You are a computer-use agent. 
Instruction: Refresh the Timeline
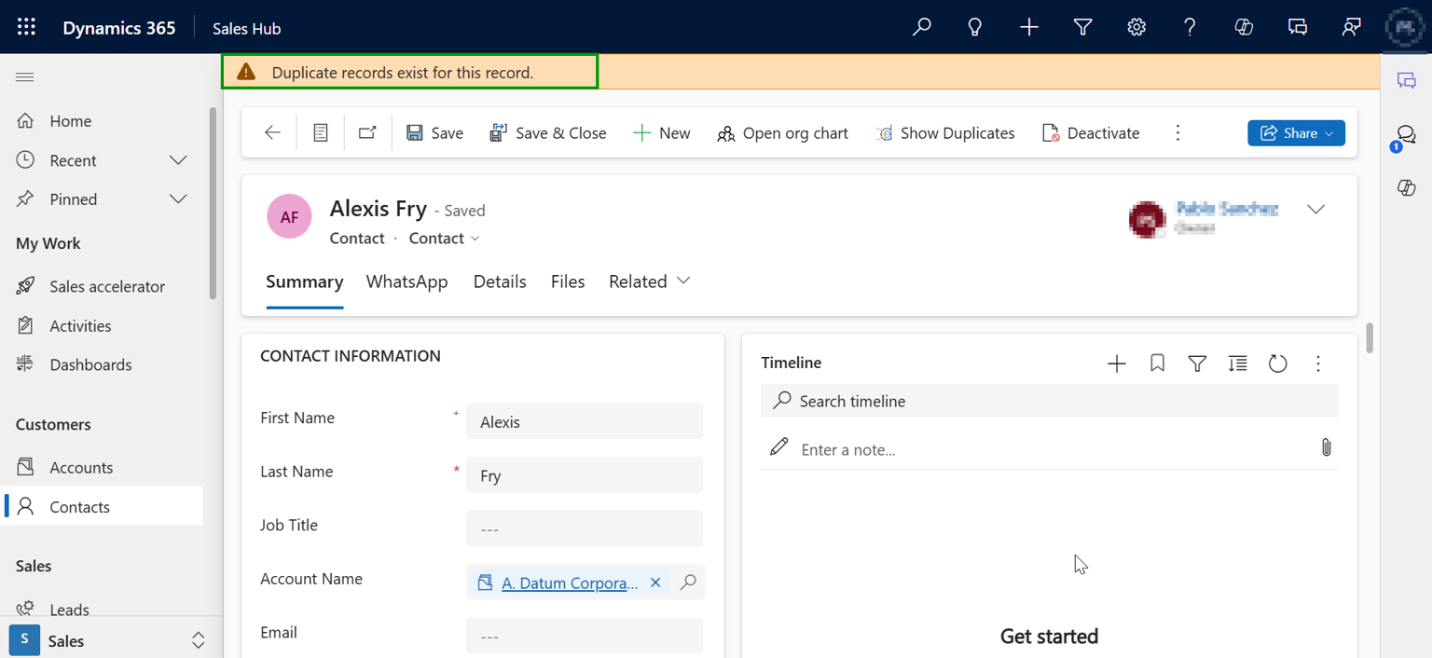(x=1278, y=363)
